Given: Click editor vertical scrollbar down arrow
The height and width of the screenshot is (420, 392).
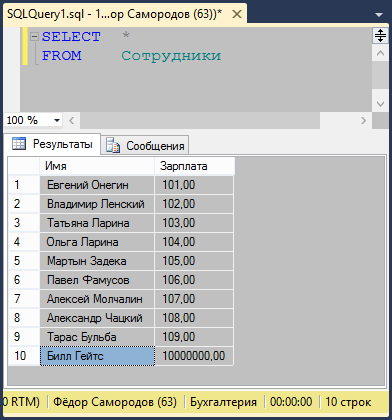Looking at the screenshot, I should [x=380, y=104].
